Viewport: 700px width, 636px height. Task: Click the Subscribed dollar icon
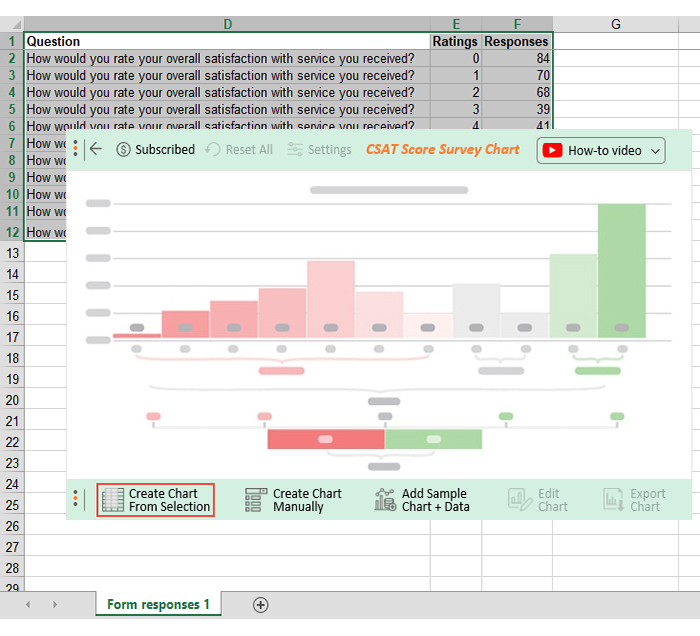pyautogui.click(x=123, y=150)
